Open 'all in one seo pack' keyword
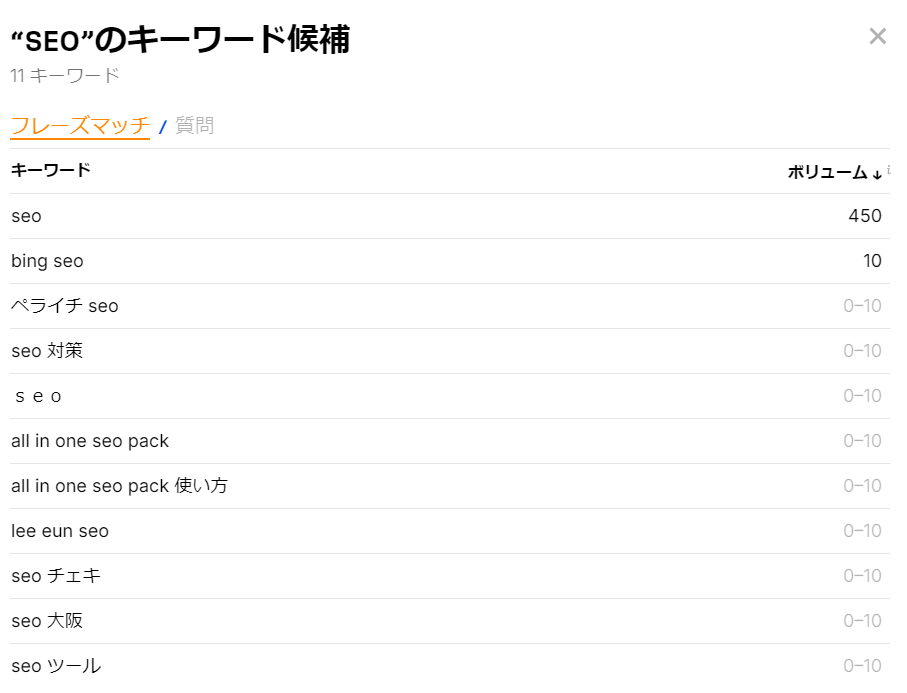The image size is (907, 693). click(x=90, y=441)
